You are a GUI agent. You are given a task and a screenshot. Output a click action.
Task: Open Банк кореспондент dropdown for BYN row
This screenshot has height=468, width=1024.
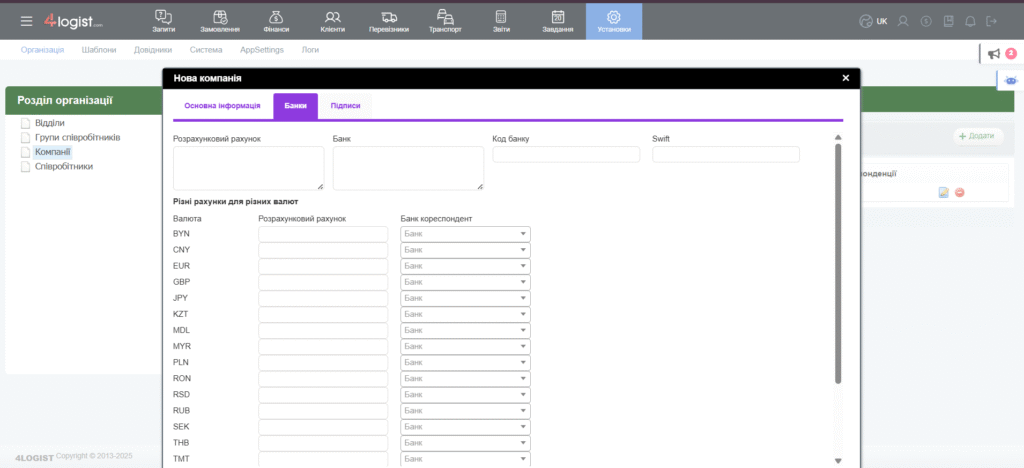coord(465,234)
